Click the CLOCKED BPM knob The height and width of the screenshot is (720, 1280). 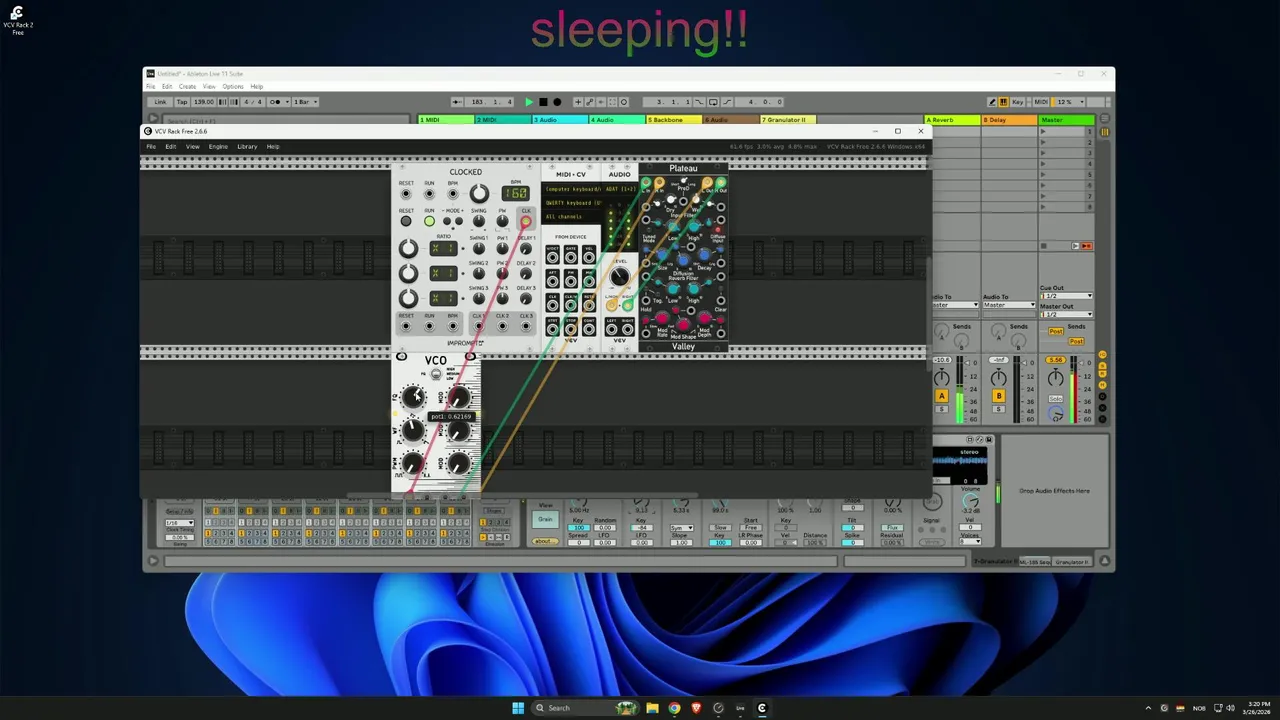[479, 193]
